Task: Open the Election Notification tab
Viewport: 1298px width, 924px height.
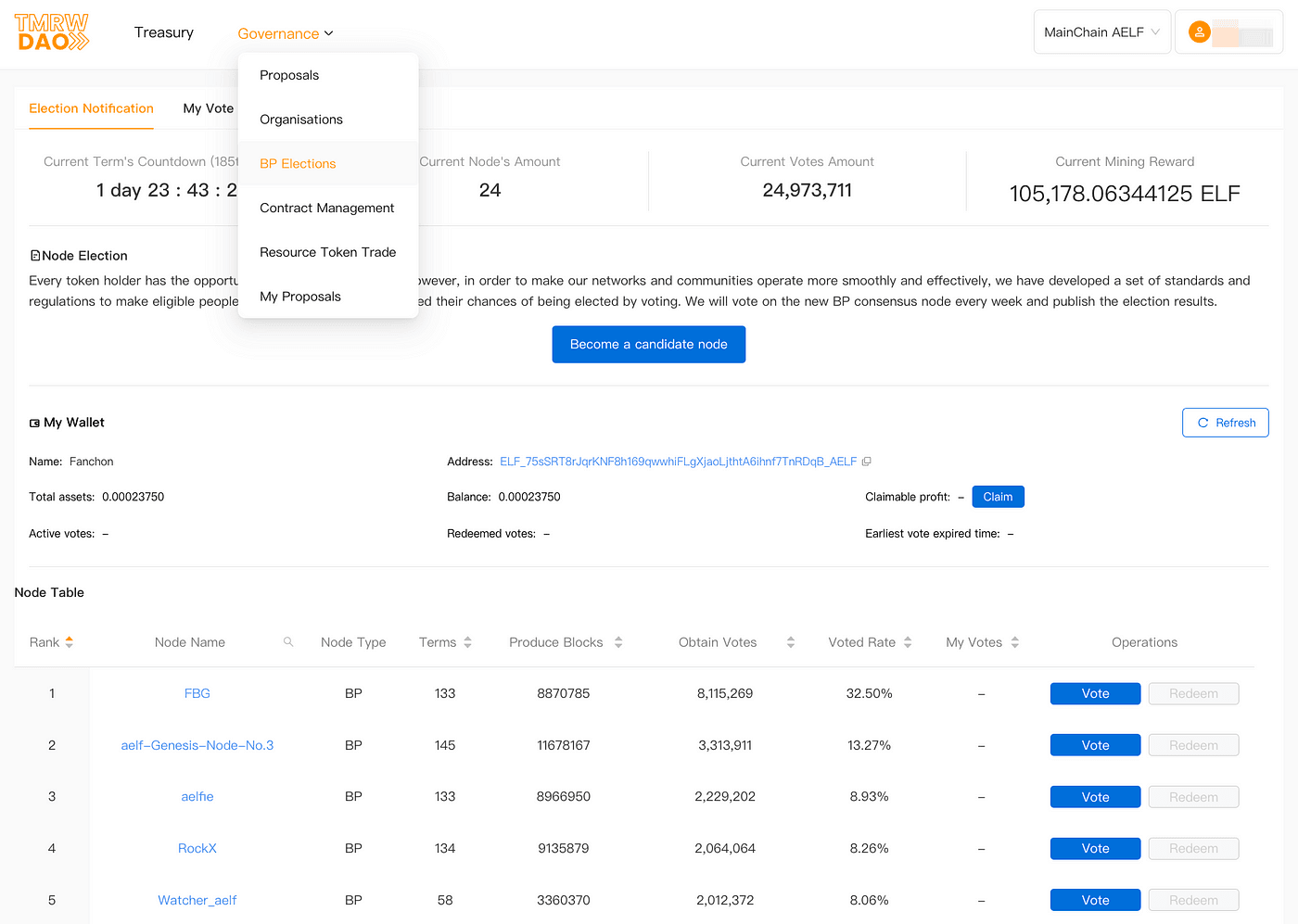Action: (91, 108)
